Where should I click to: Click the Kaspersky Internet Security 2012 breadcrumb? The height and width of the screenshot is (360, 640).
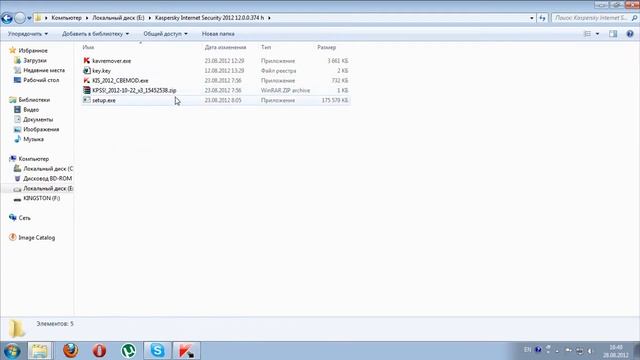209,18
